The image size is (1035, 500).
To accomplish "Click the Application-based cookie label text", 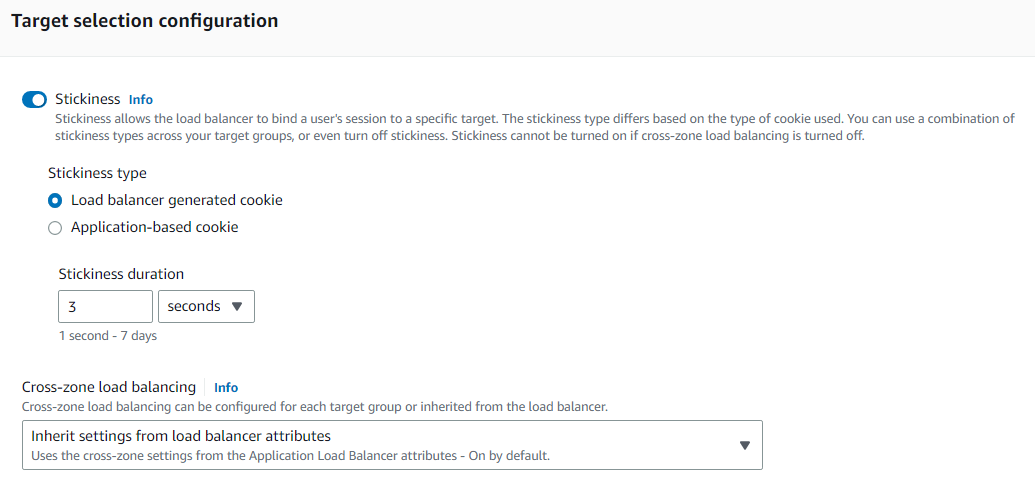I will (154, 227).
